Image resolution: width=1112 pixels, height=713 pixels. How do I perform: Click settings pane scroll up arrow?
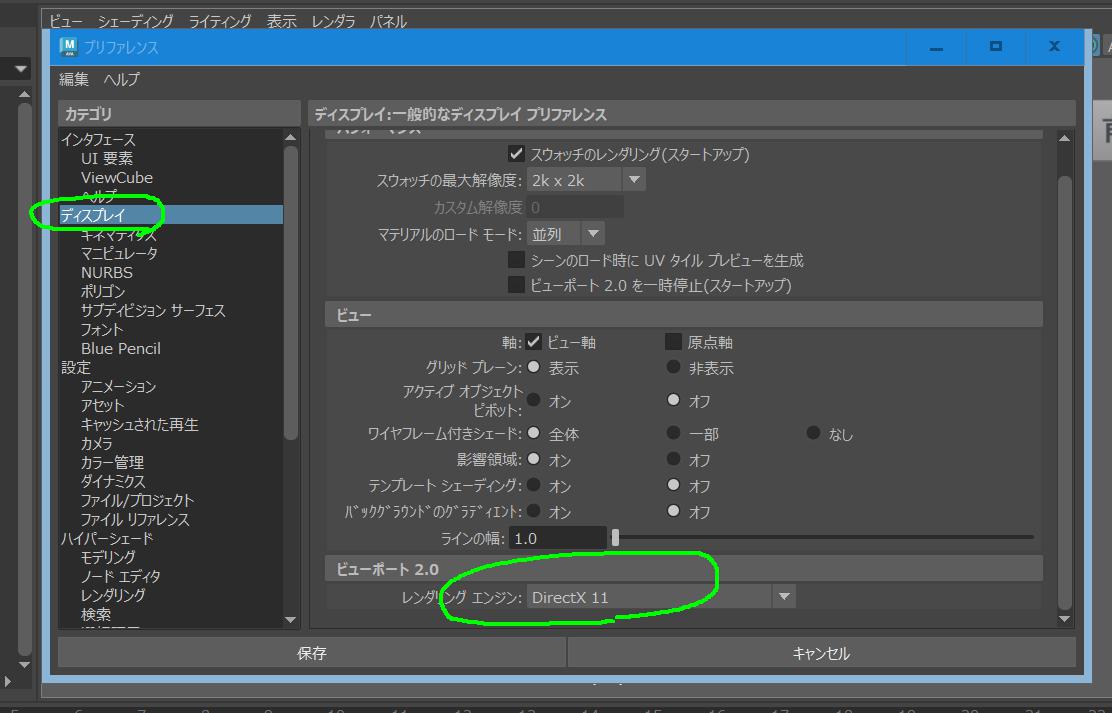click(x=1064, y=138)
